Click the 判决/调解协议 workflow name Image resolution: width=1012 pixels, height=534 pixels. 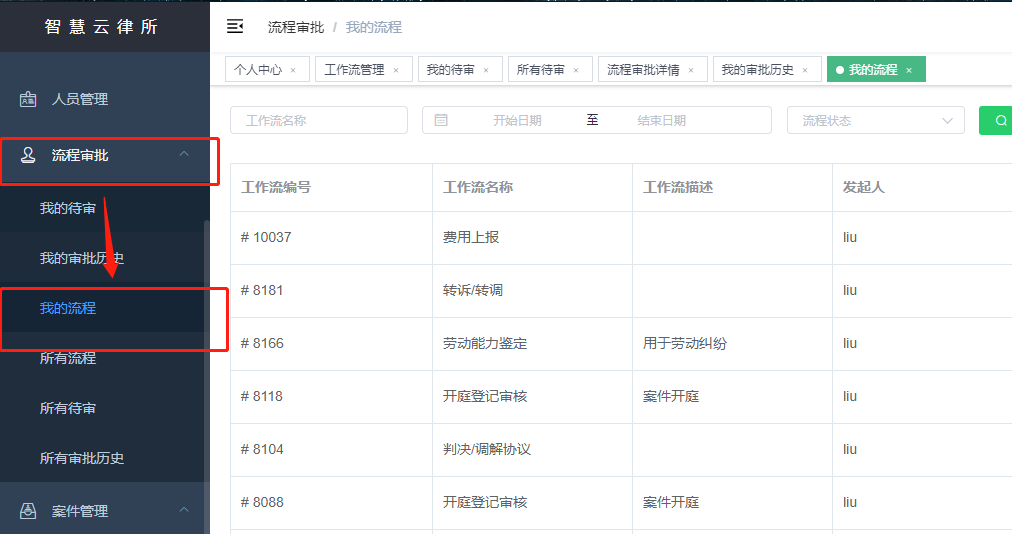click(x=487, y=449)
